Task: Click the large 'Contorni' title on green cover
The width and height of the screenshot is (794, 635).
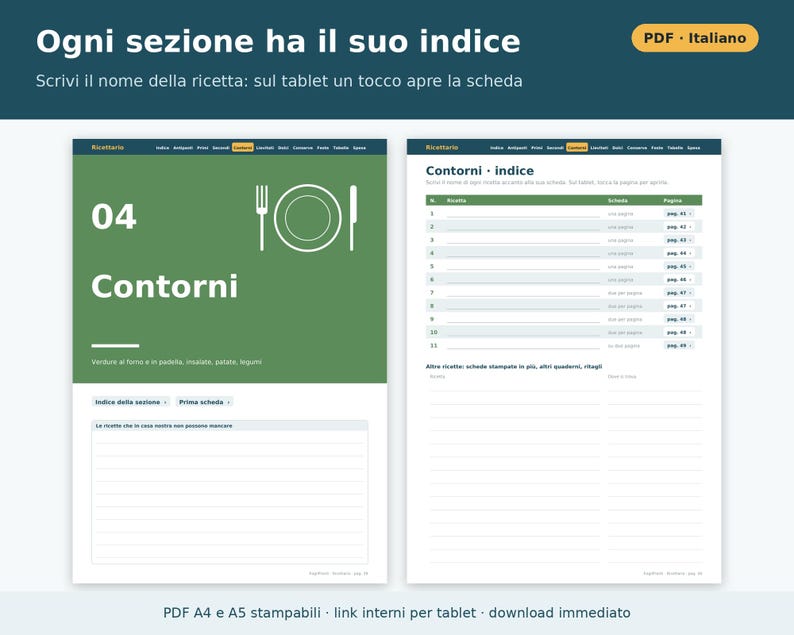Action: pos(165,286)
